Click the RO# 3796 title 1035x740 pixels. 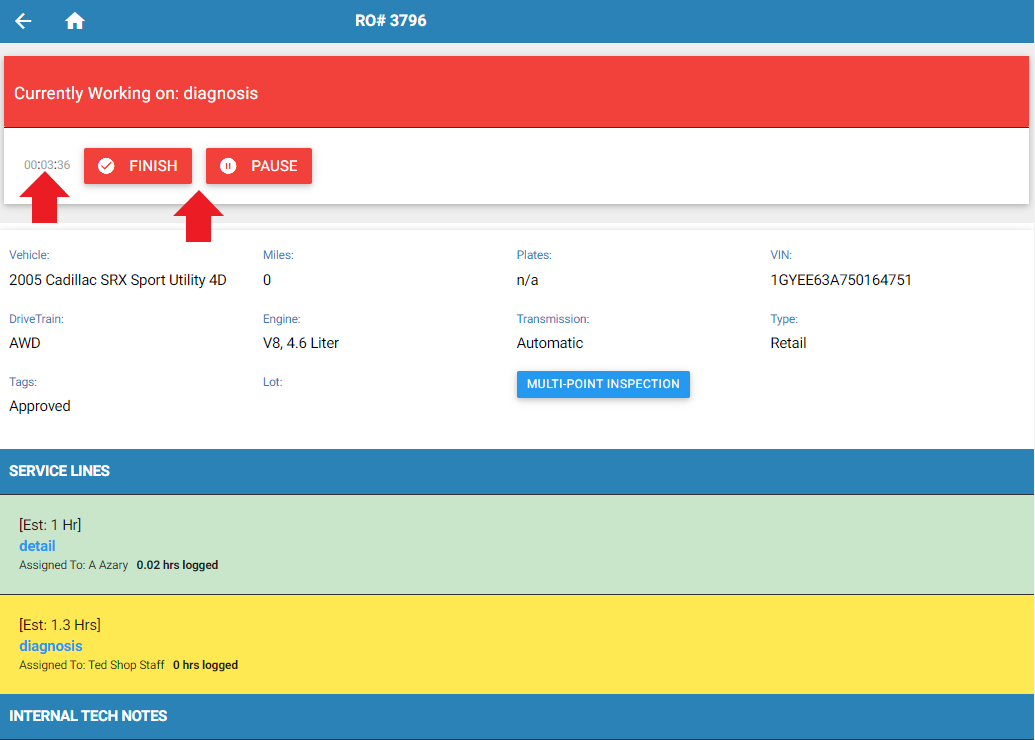(390, 21)
